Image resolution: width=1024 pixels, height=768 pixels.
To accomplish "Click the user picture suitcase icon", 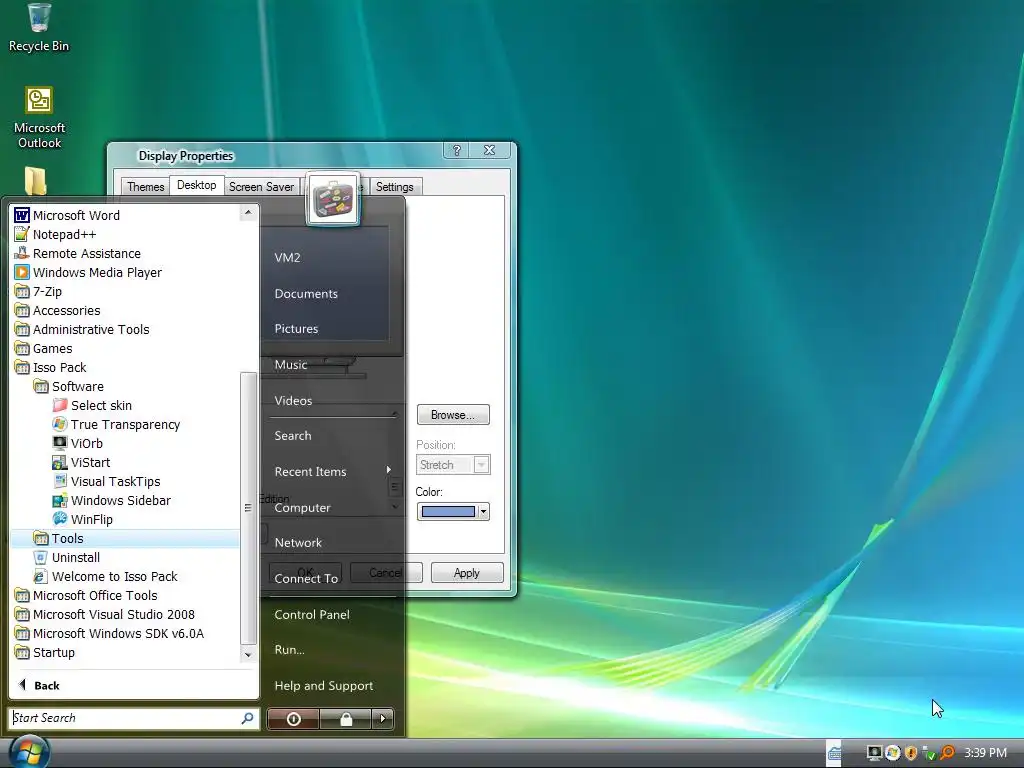I will pos(333,199).
